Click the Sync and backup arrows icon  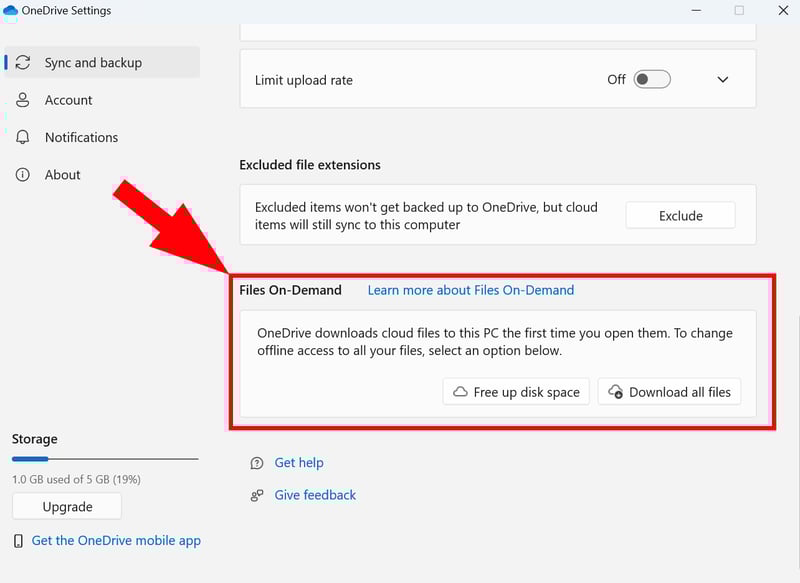(23, 62)
